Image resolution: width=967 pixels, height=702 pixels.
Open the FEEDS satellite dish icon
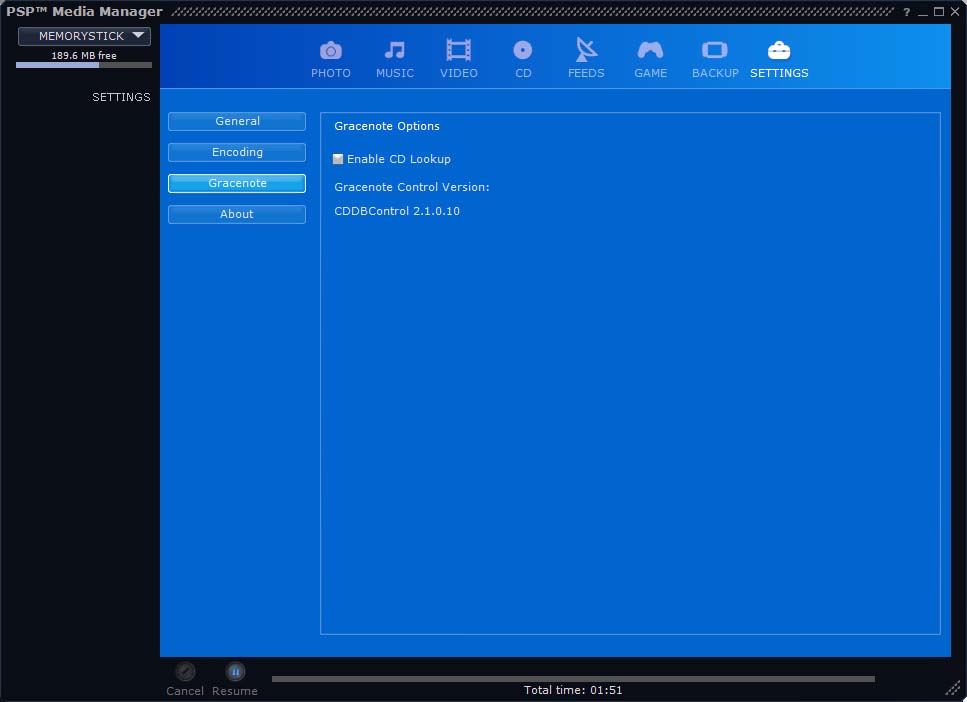586,50
